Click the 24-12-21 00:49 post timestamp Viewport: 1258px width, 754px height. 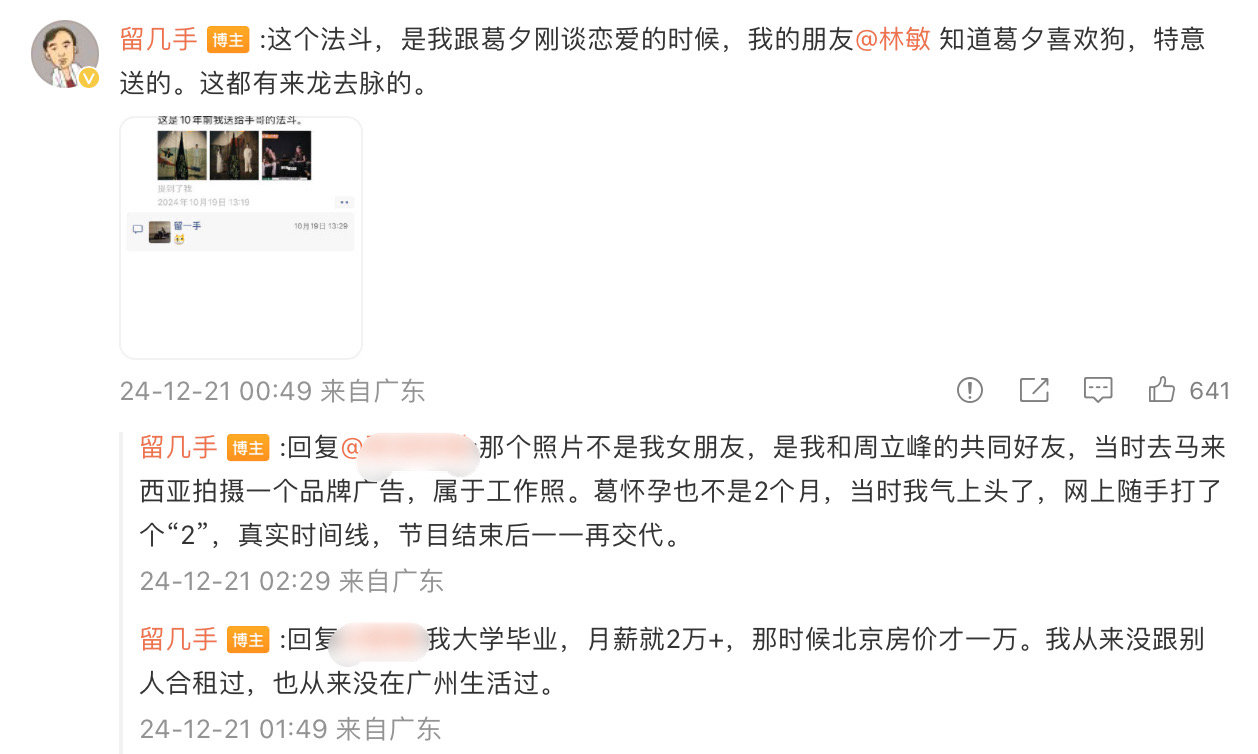pos(216,391)
